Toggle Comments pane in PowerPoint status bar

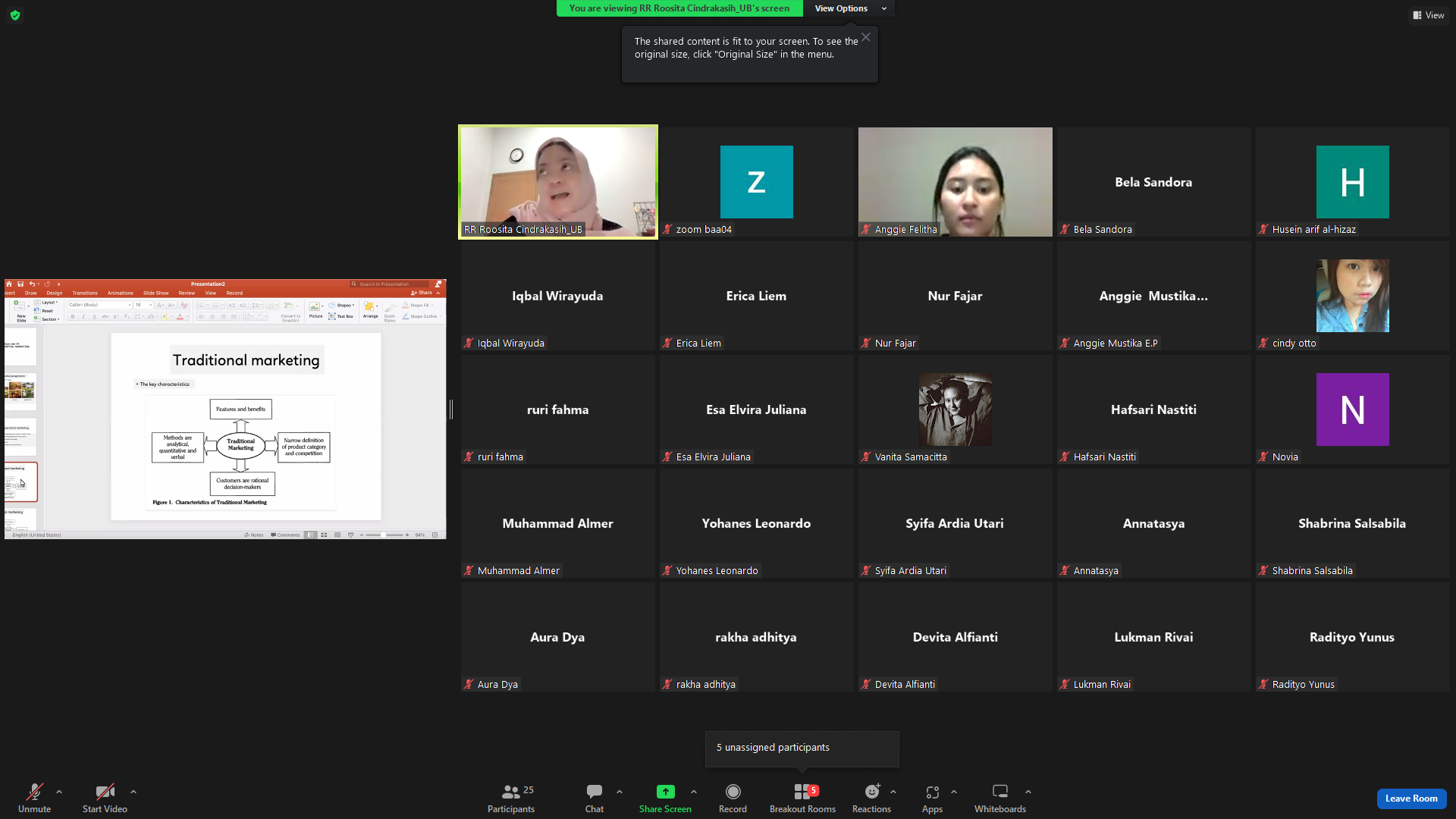(x=286, y=535)
